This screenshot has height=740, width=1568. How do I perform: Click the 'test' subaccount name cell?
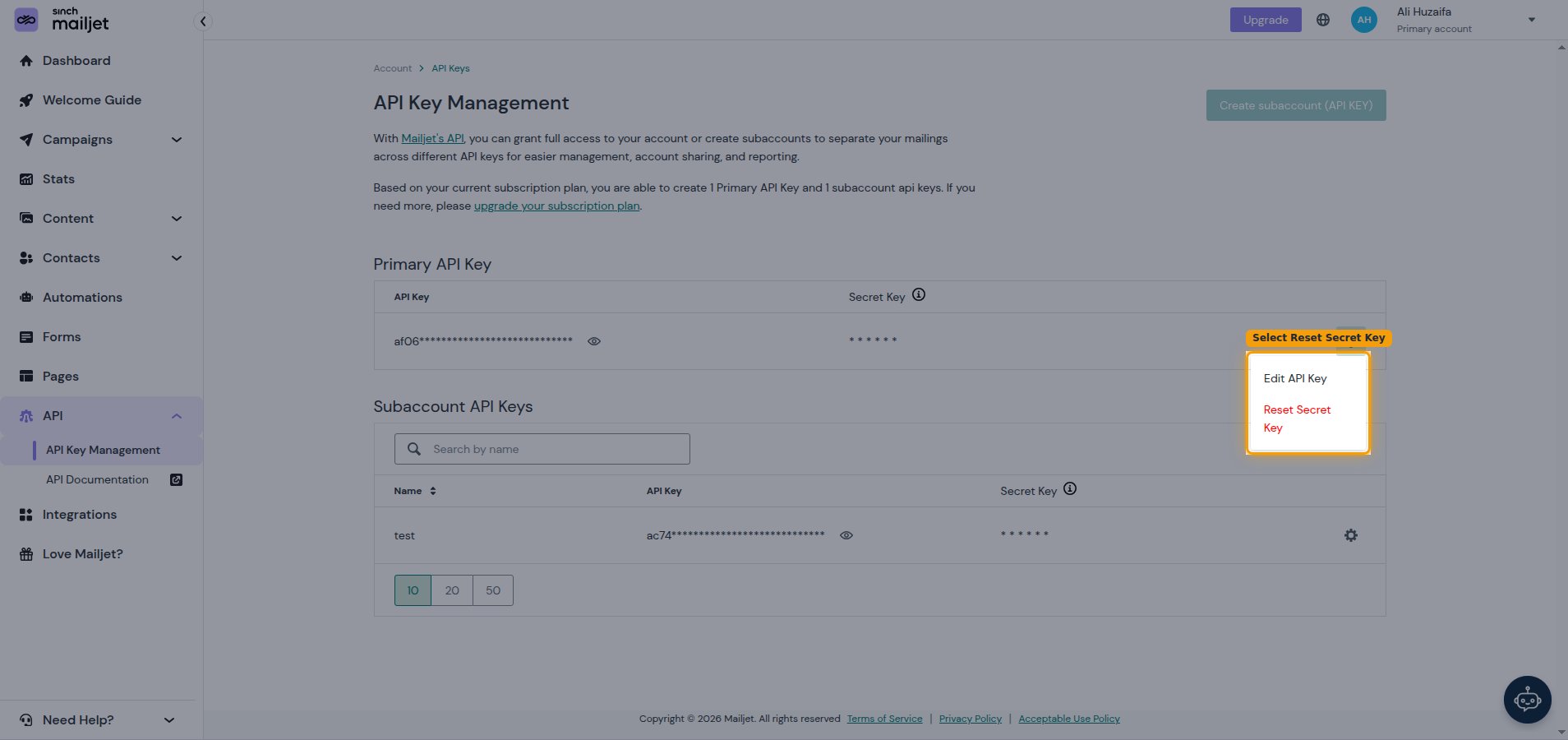[x=404, y=535]
